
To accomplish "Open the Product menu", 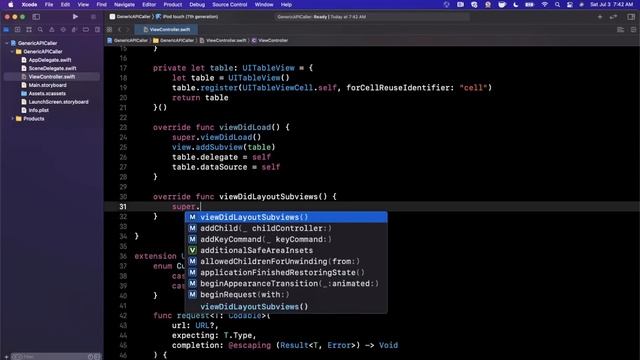I will tap(173, 4).
